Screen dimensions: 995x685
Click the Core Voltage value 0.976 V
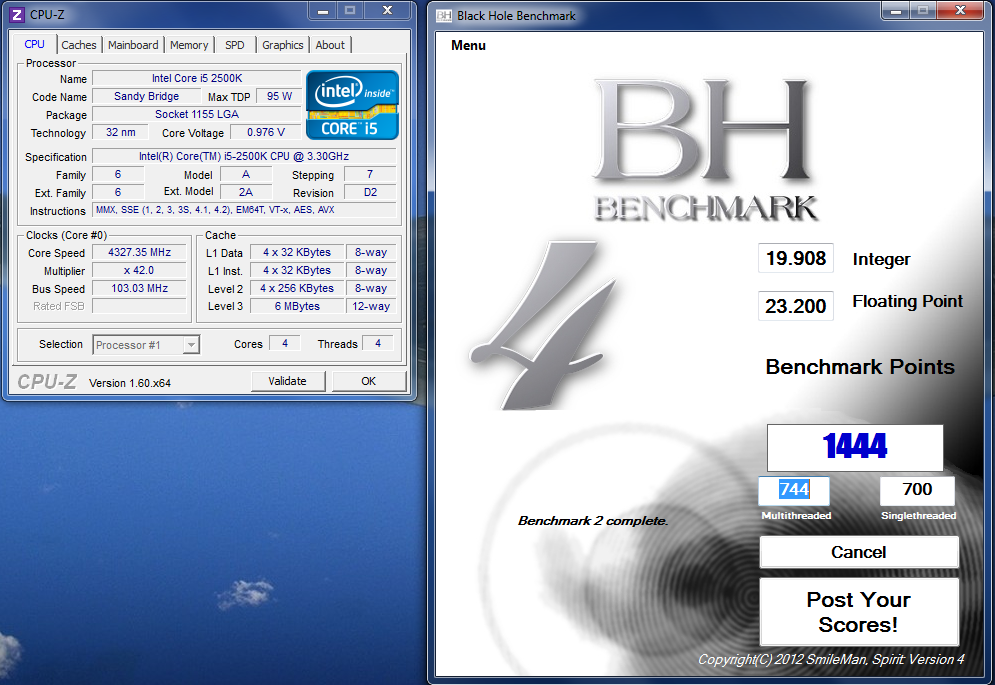pyautogui.click(x=266, y=132)
